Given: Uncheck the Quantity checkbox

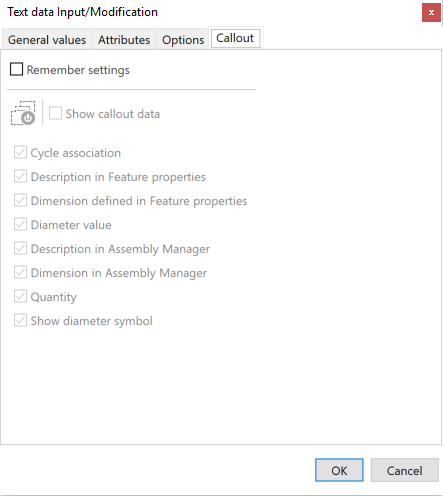Looking at the screenshot, I should pos(20,297).
